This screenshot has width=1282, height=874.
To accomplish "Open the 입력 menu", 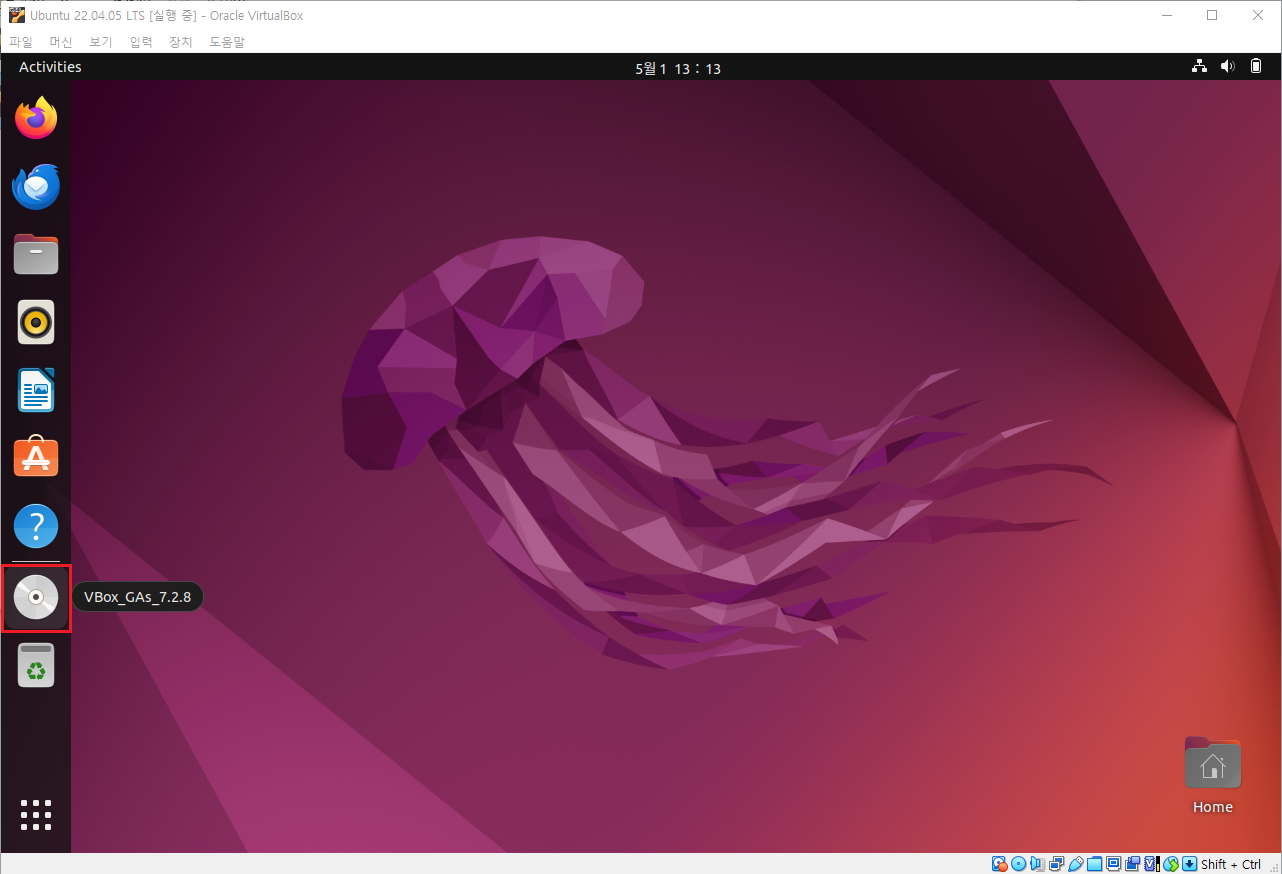I will click(x=141, y=42).
